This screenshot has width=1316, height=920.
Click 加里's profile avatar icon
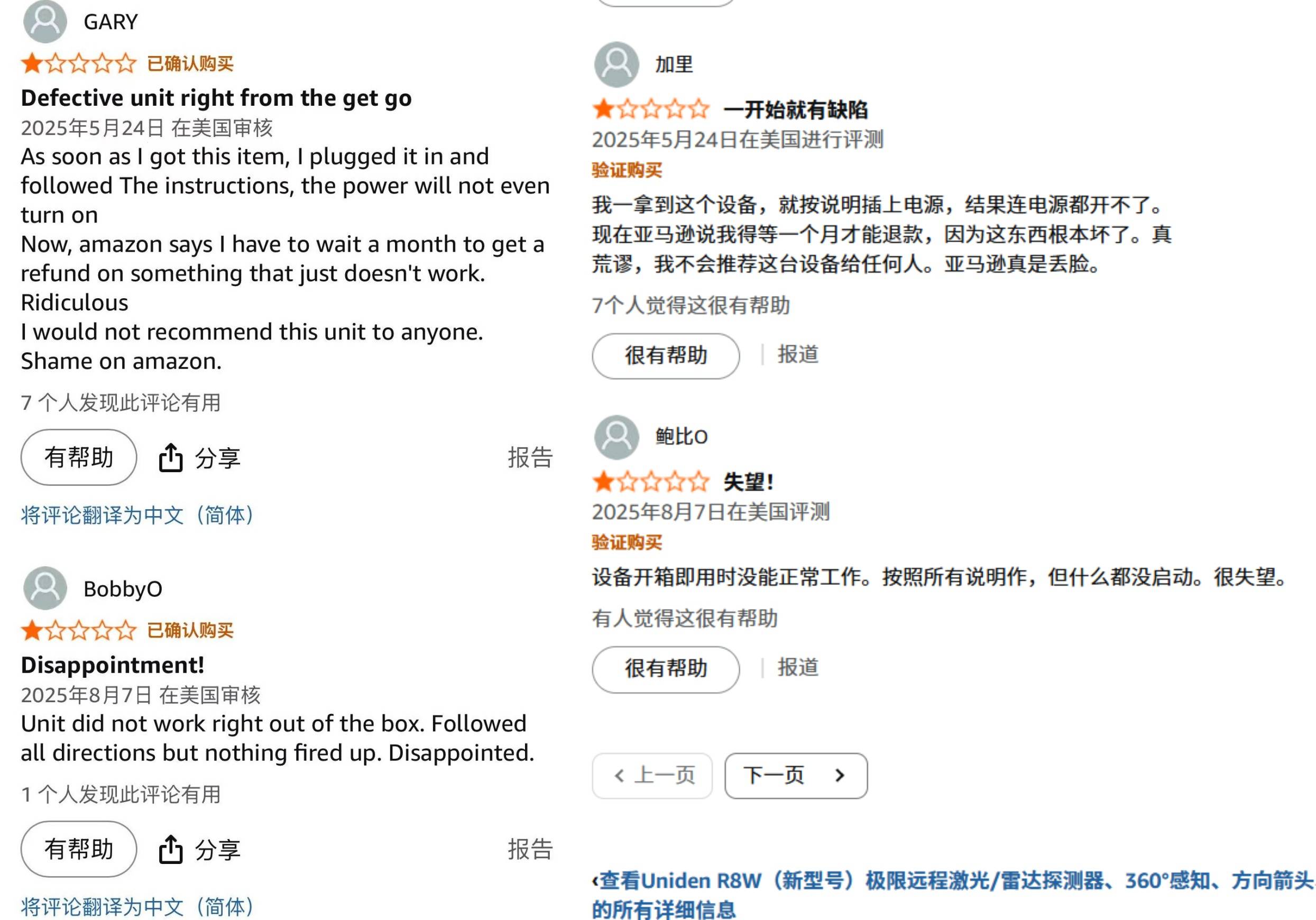point(616,64)
